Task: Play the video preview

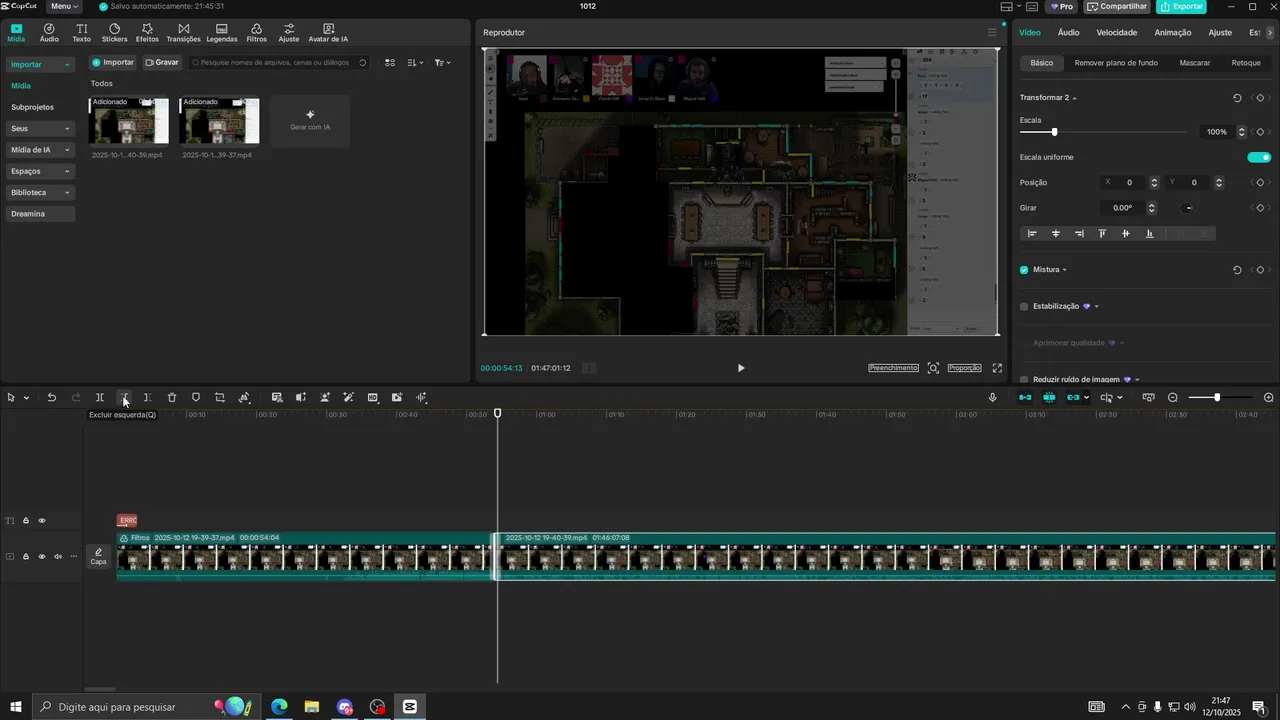Action: point(741,368)
